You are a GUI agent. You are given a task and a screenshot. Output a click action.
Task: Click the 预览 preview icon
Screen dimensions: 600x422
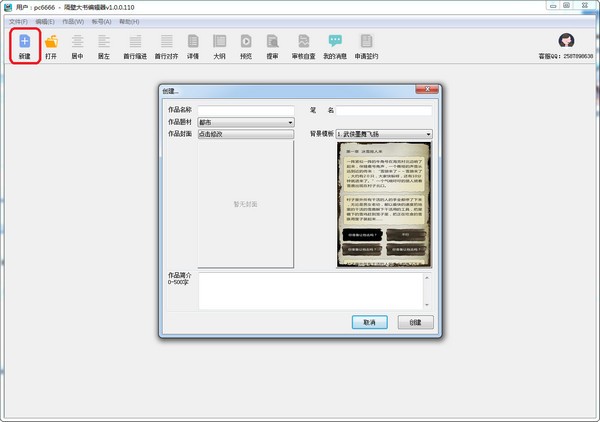[246, 42]
